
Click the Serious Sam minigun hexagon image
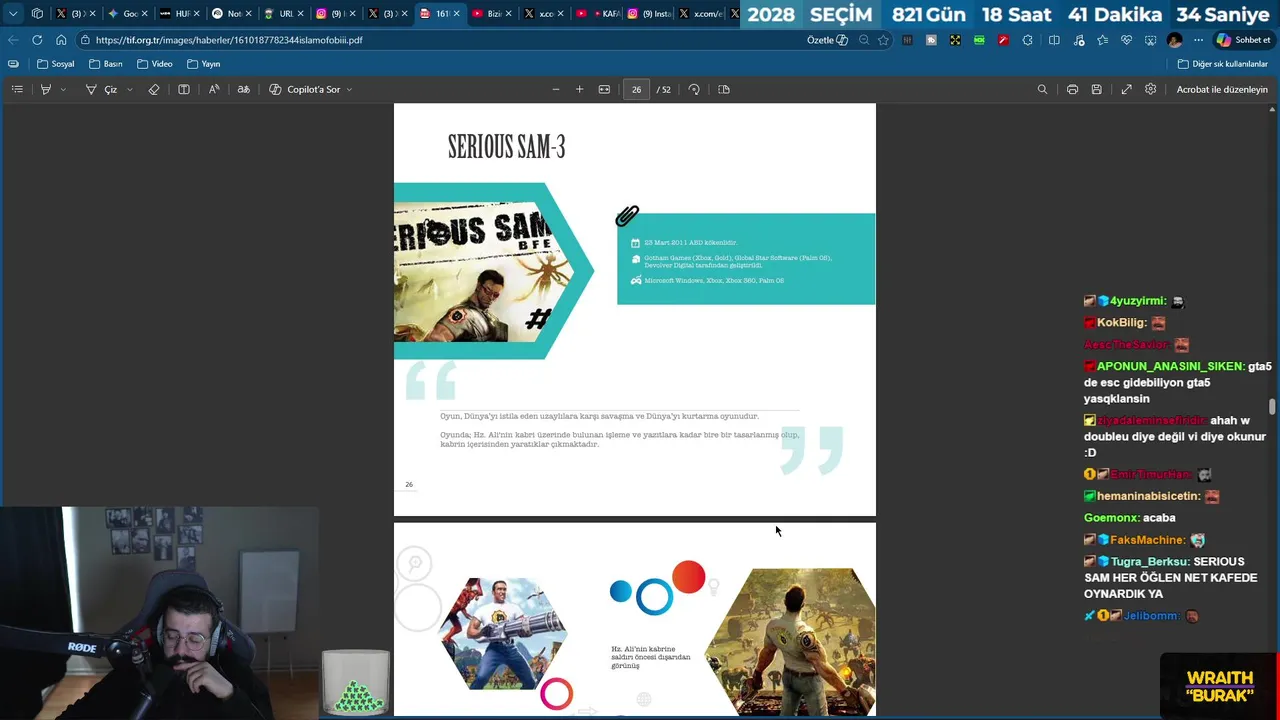click(503, 633)
